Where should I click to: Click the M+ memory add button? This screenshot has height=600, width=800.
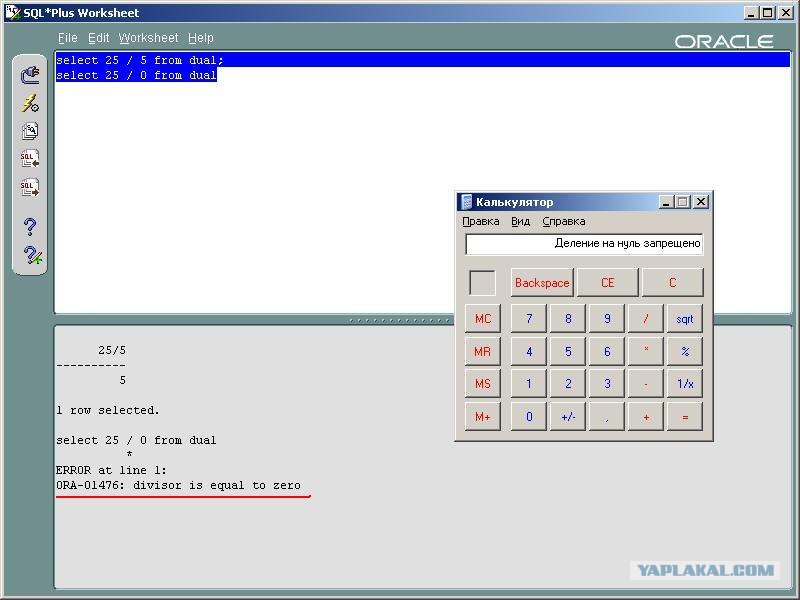pyautogui.click(x=483, y=416)
